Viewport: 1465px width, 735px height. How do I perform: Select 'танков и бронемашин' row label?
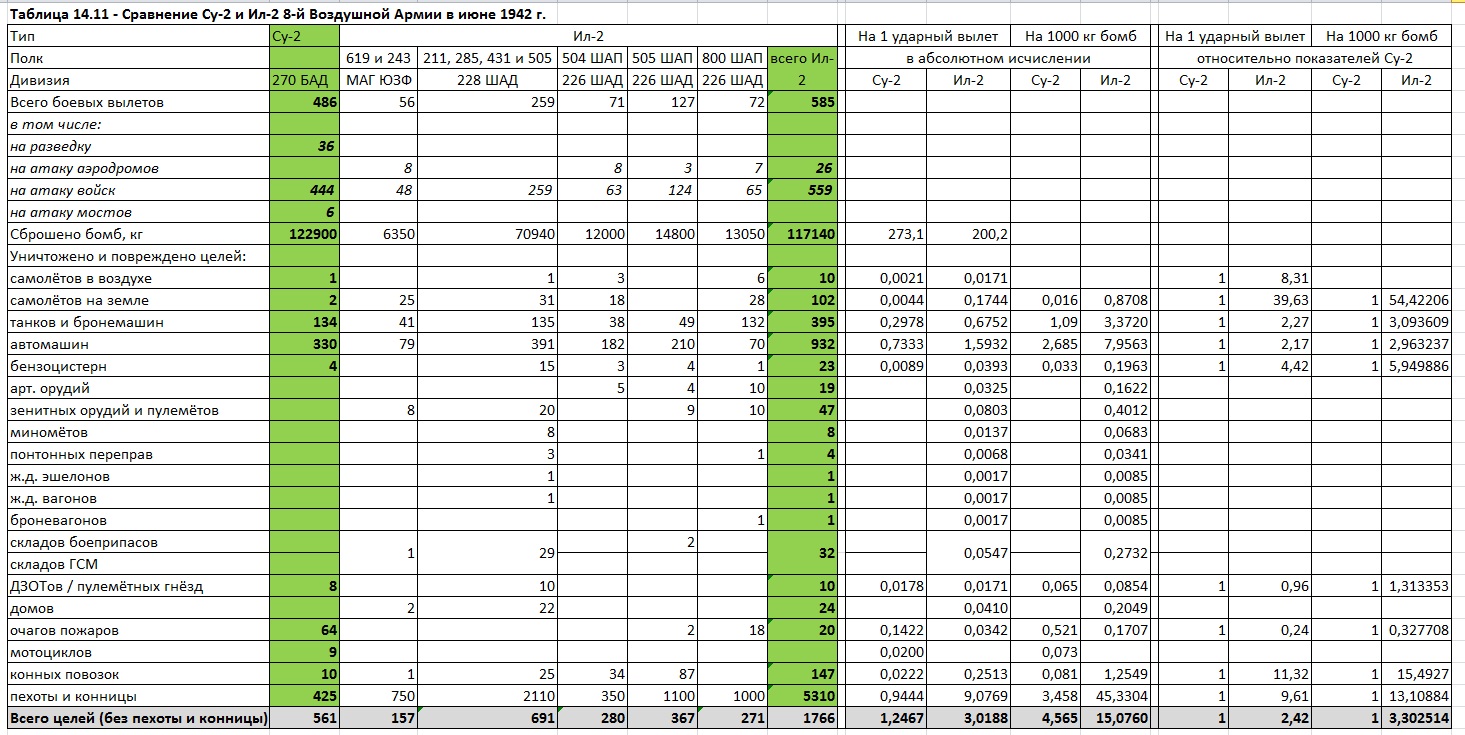138,322
